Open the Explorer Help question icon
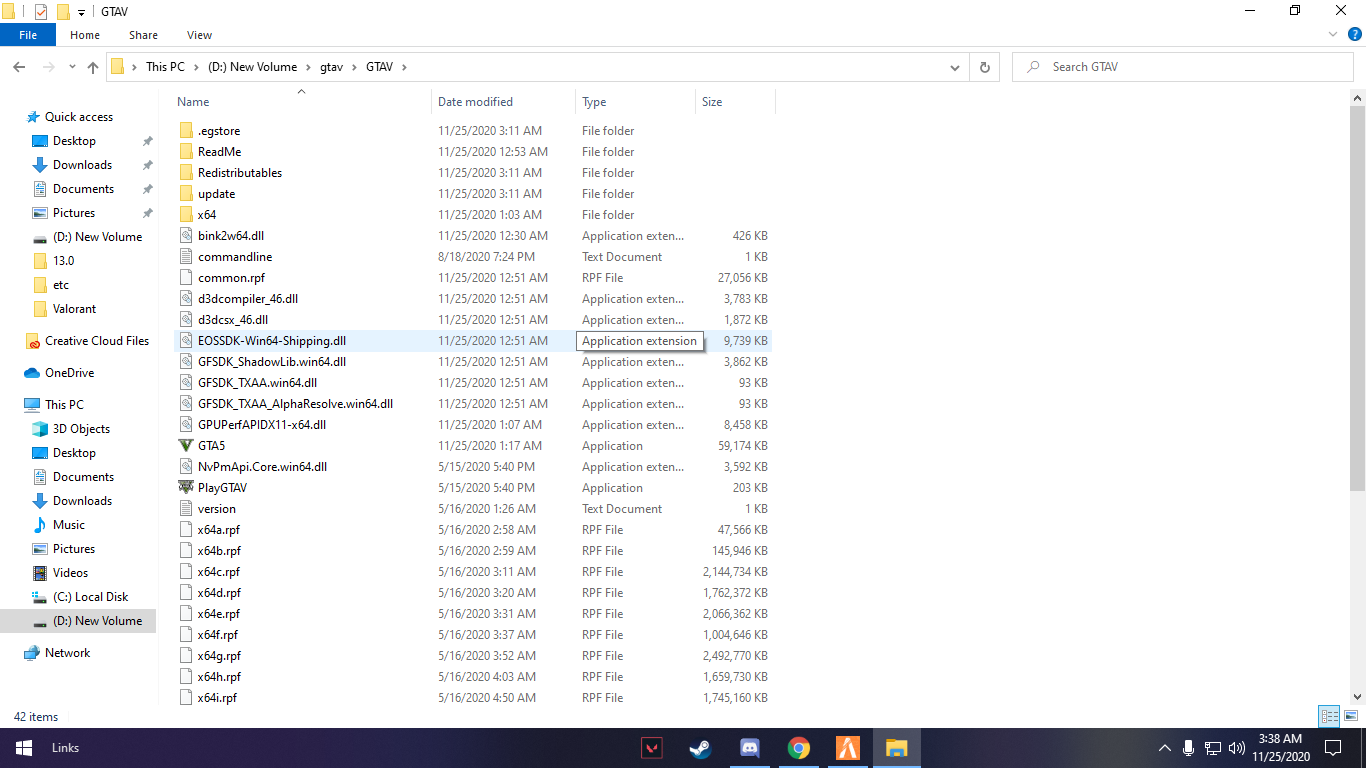This screenshot has height=768, width=1366. click(x=1355, y=34)
